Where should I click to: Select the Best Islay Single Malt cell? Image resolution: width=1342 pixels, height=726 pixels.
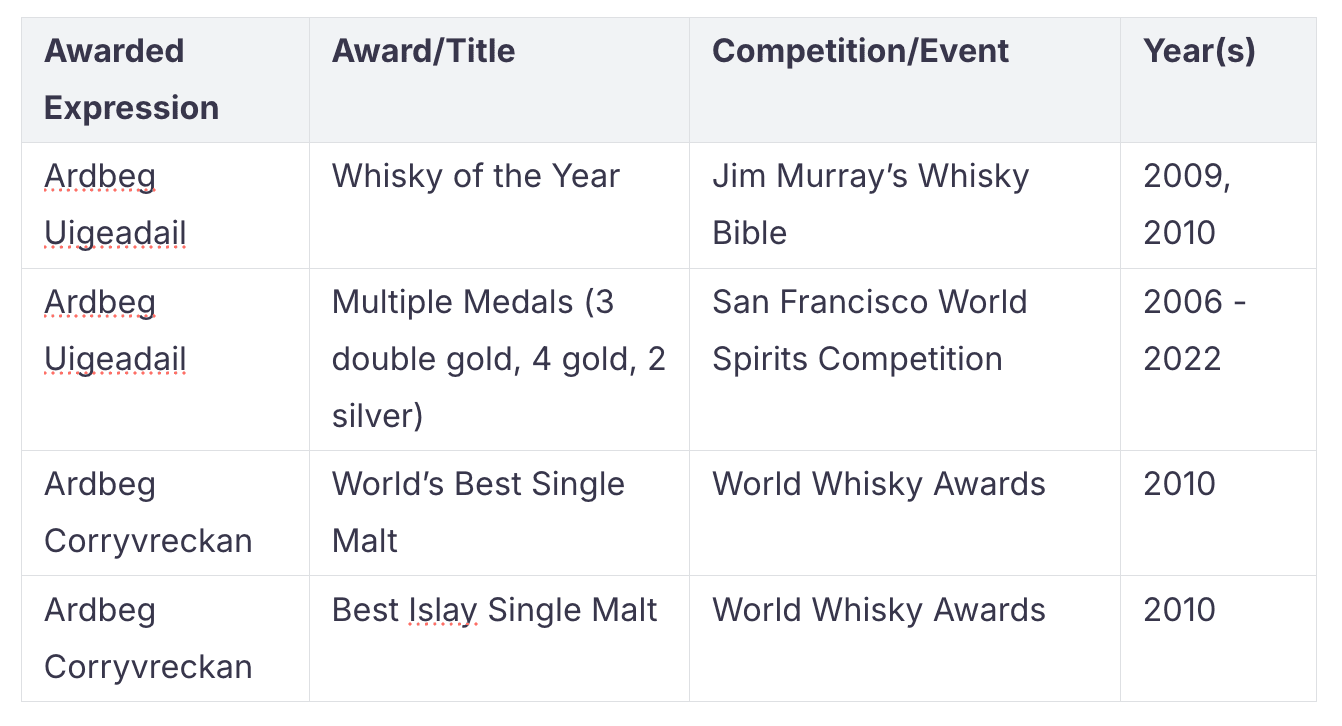click(499, 638)
